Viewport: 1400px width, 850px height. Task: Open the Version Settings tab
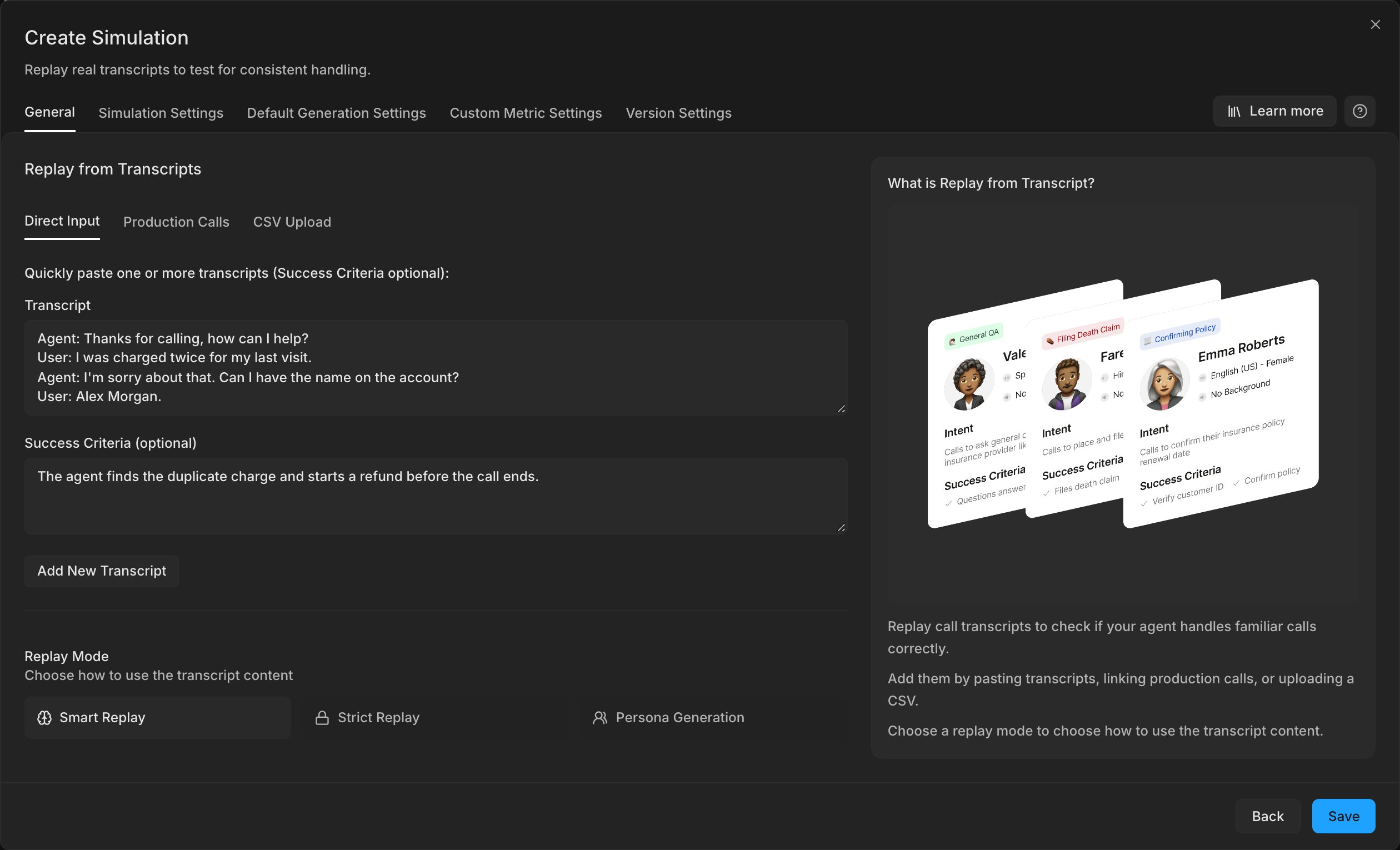[678, 113]
